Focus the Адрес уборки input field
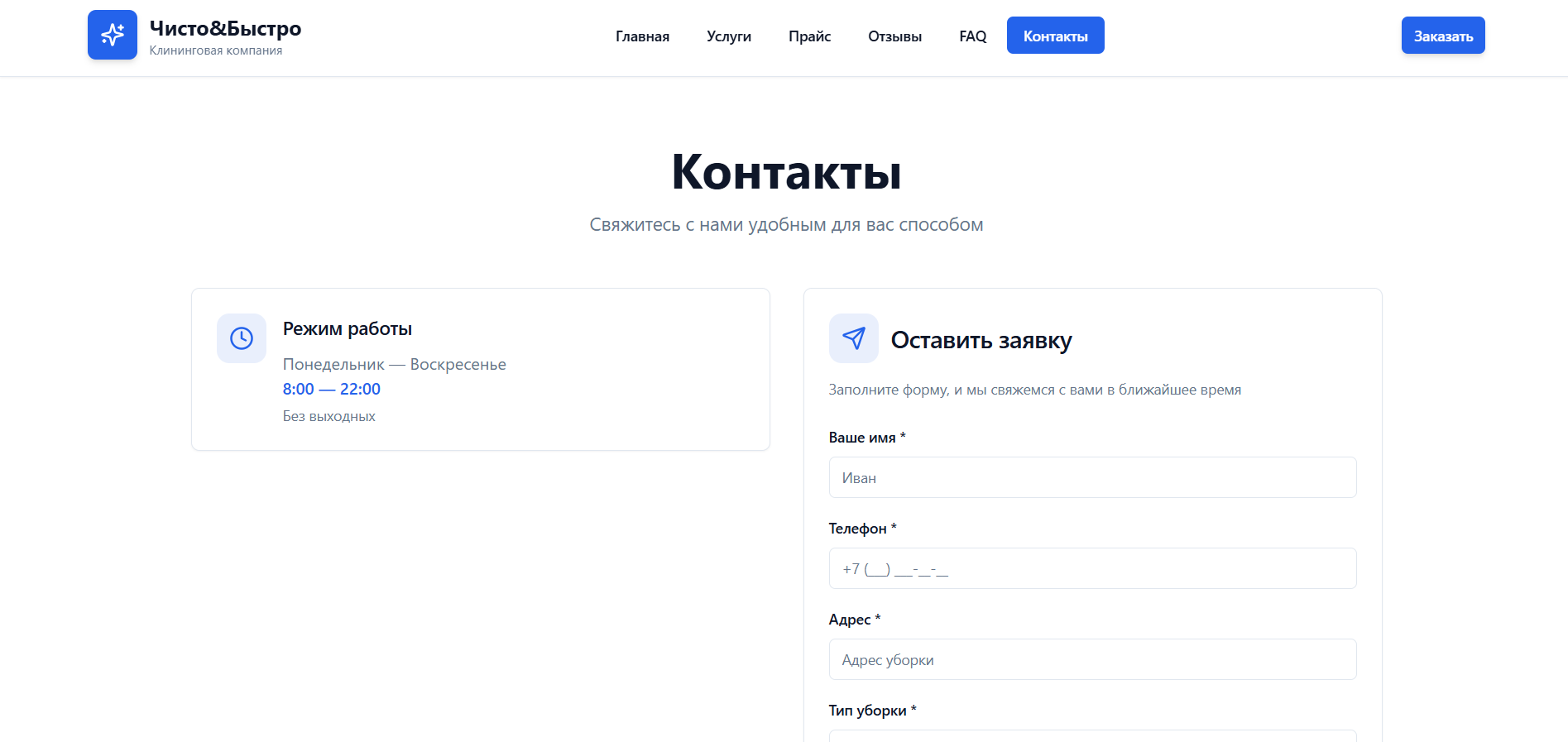Image resolution: width=1568 pixels, height=742 pixels. click(x=1092, y=660)
